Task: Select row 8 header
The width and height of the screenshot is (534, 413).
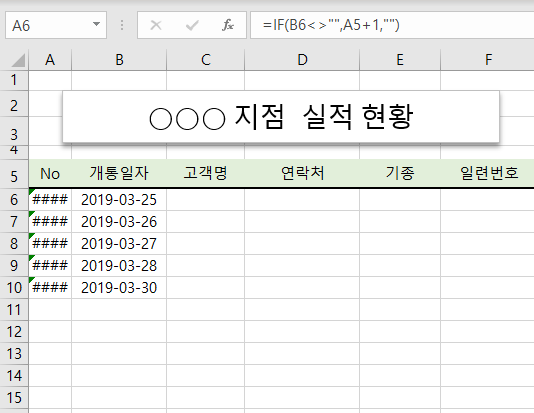Action: (x=14, y=244)
